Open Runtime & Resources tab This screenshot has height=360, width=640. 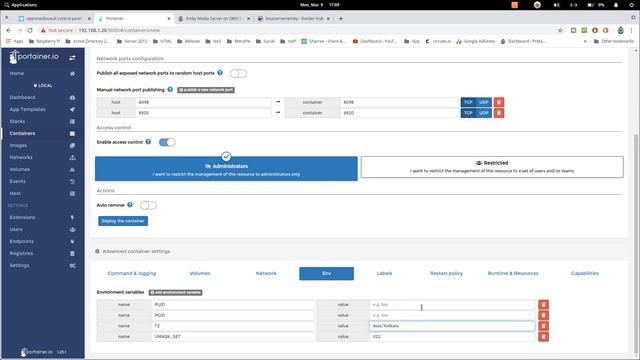click(513, 273)
